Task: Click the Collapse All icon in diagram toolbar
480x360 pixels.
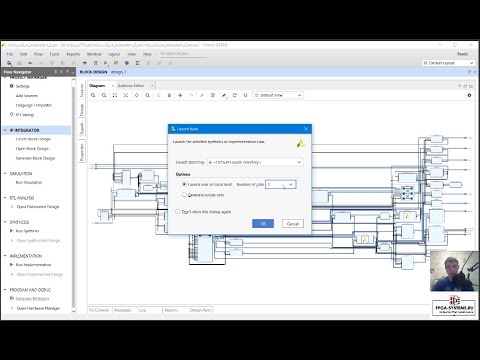Action: point(158,95)
